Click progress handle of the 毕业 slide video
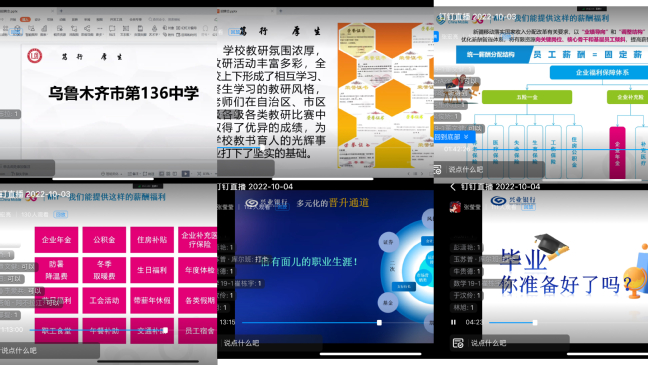The height and width of the screenshot is (365, 648). pos(535,322)
